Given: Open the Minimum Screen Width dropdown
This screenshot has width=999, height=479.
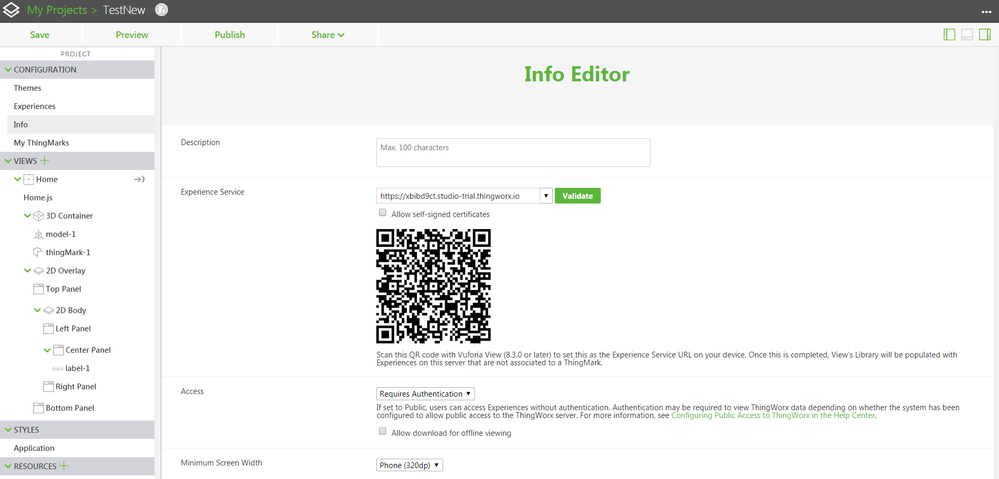Looking at the screenshot, I should pyautogui.click(x=410, y=465).
